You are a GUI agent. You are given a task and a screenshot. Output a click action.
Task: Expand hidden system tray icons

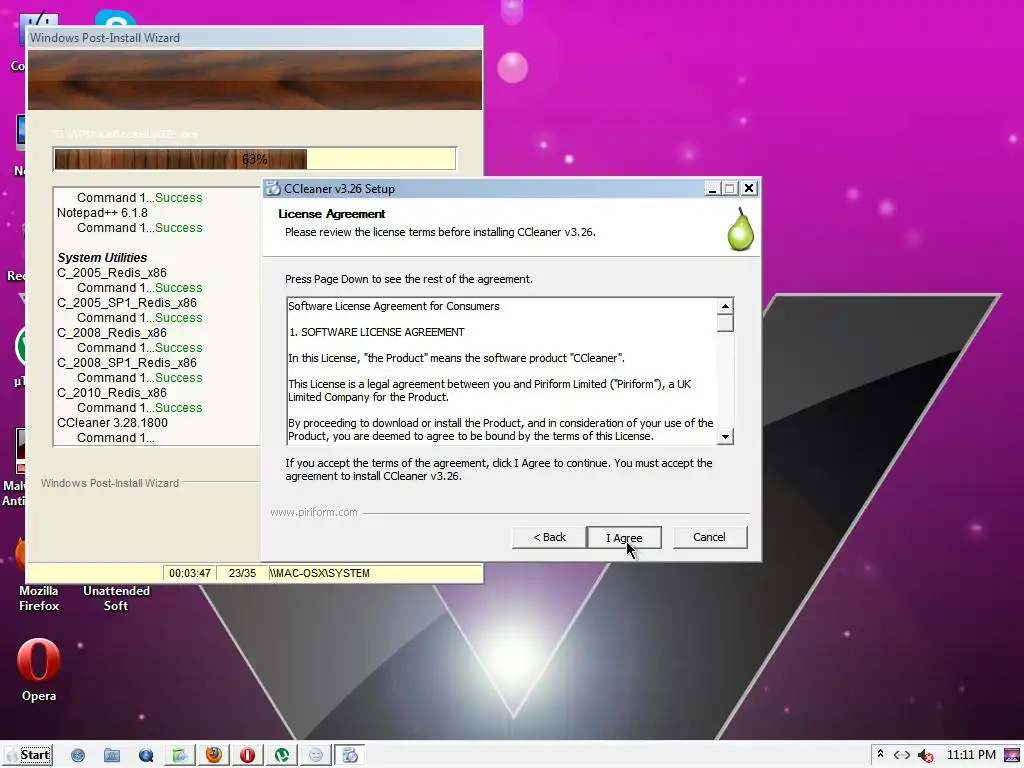(x=880, y=754)
